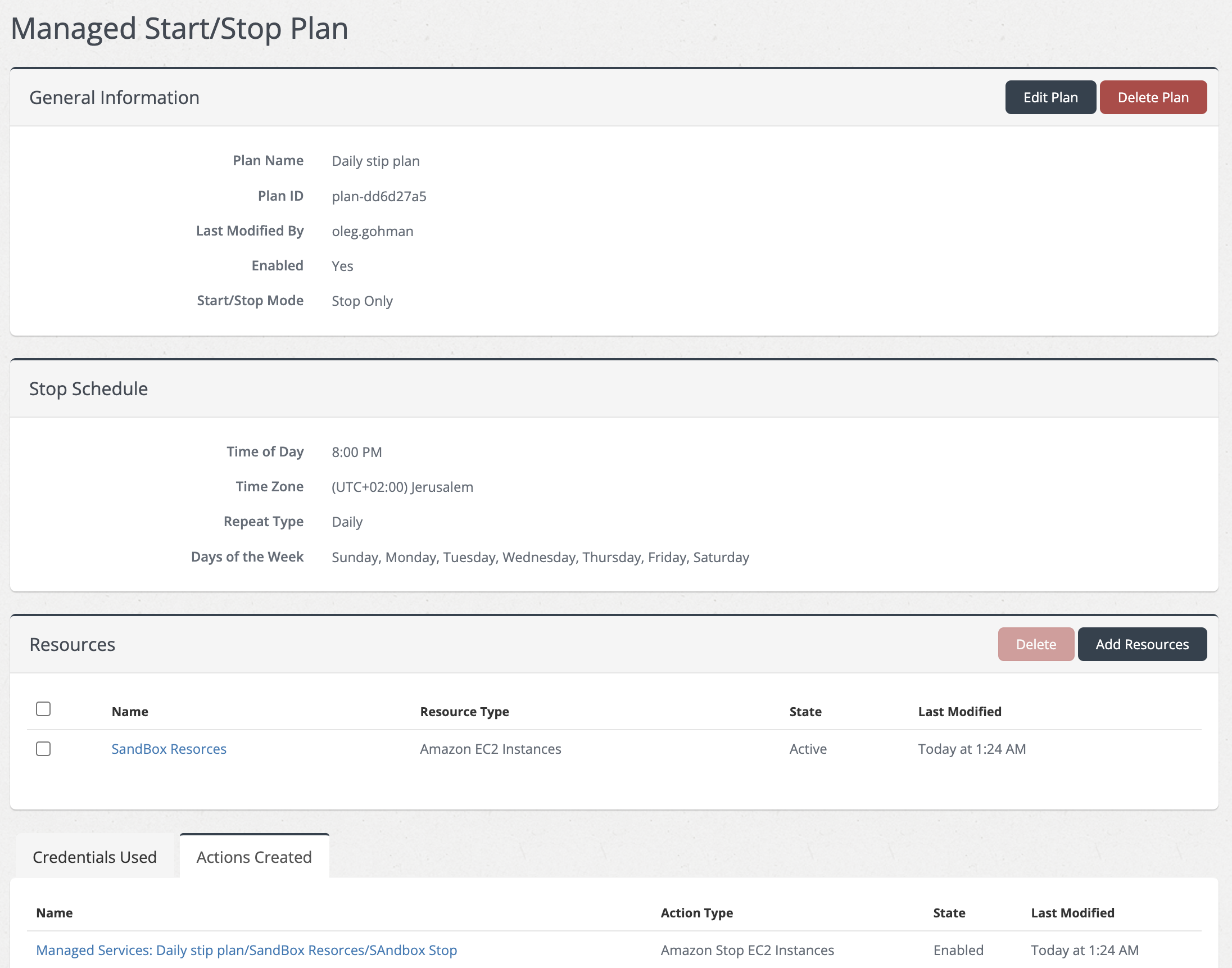
Task: Check the SandBox Resorces row checkbox
Action: tap(44, 749)
